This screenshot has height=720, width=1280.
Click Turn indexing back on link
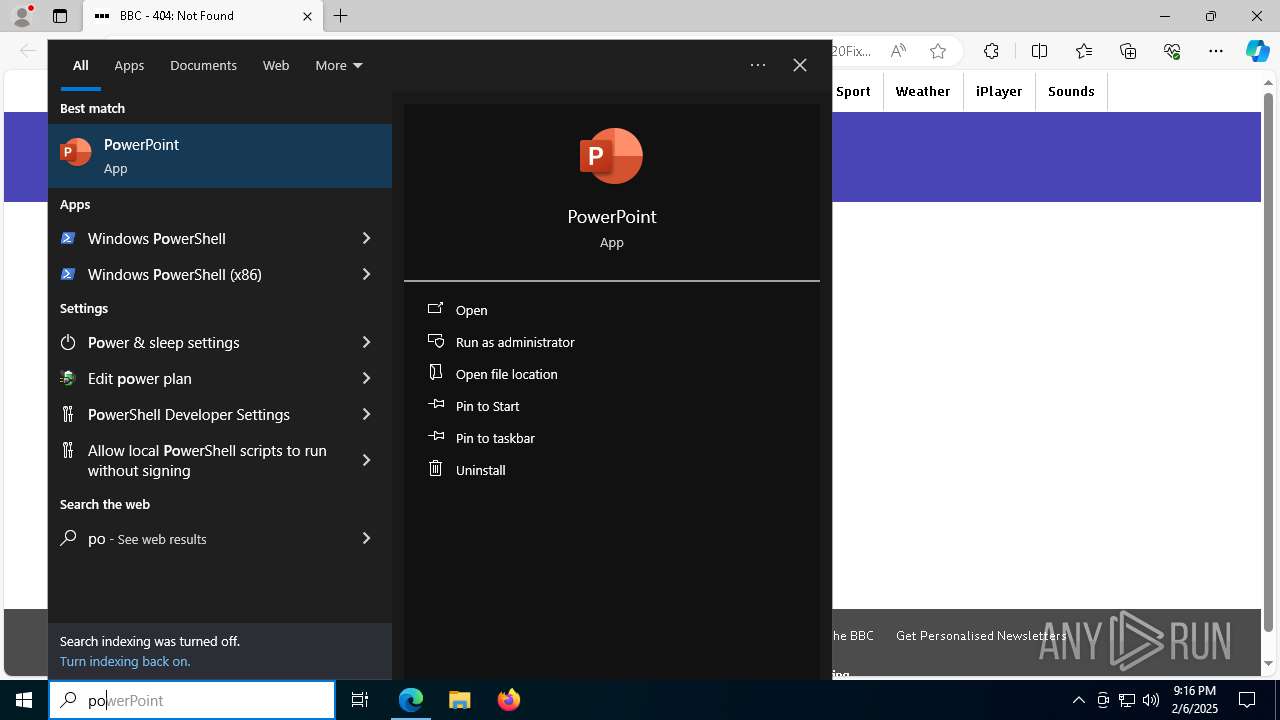(x=125, y=661)
